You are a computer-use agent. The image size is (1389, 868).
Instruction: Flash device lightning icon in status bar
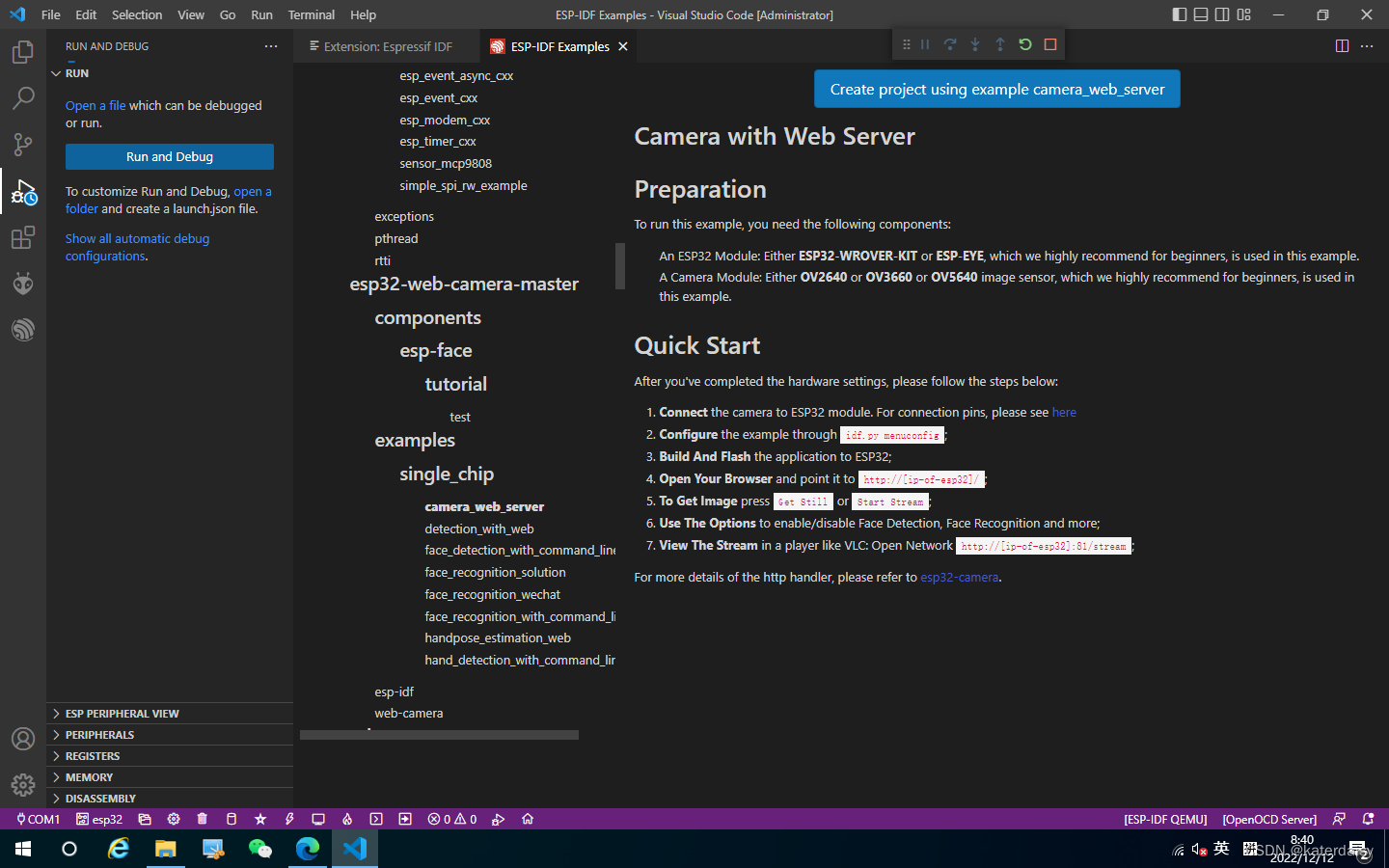[289, 819]
